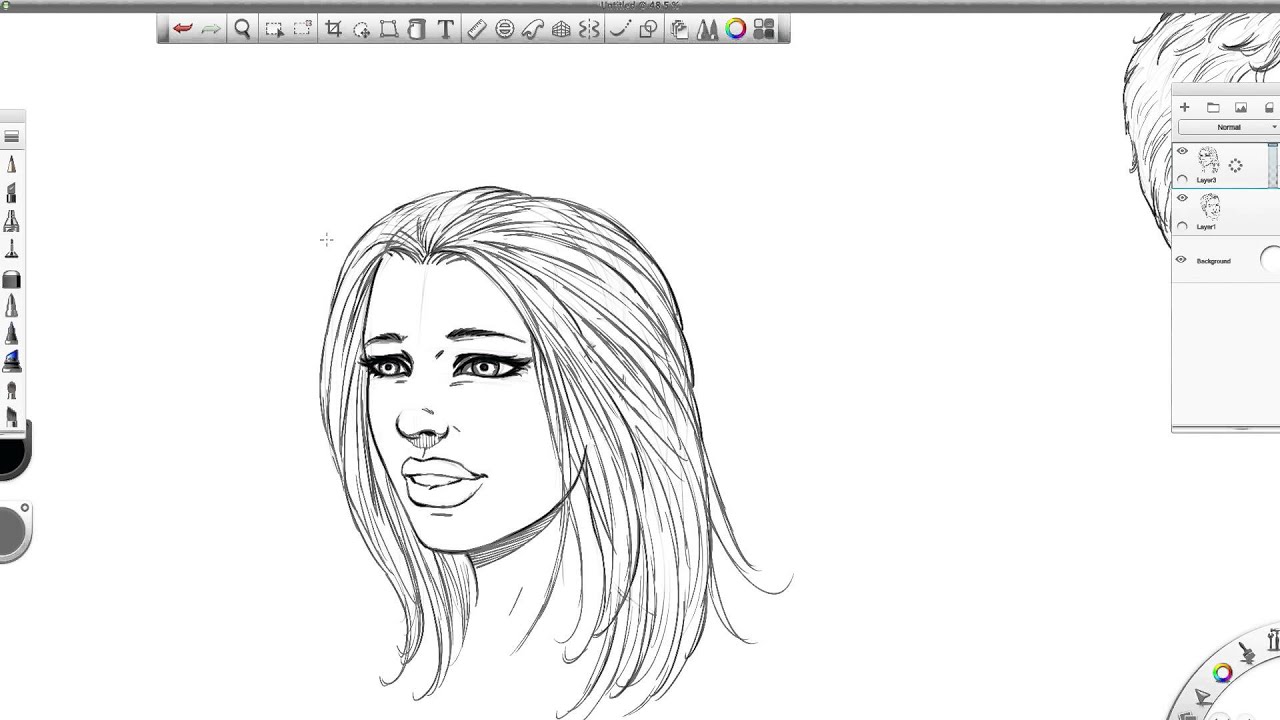
Task: Enable the Ruler tool
Action: point(477,29)
